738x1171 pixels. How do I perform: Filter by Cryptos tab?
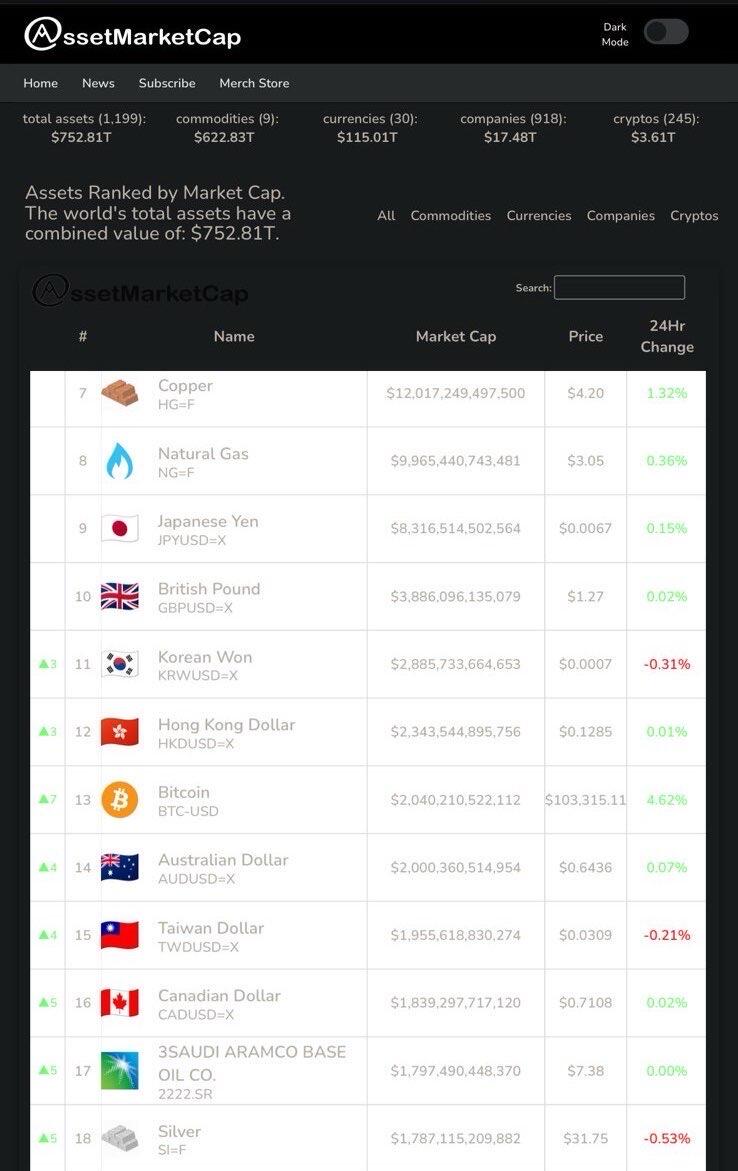[x=694, y=216]
